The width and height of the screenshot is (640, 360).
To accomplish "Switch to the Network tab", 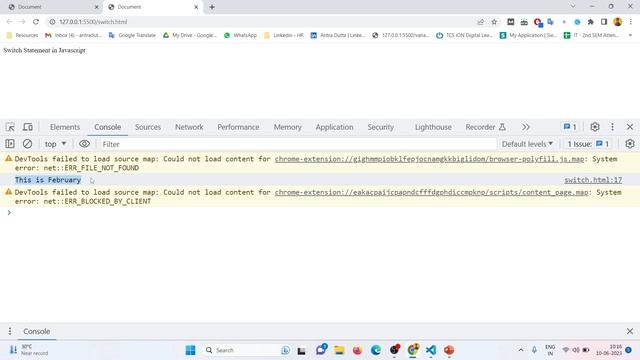I will click(189, 127).
